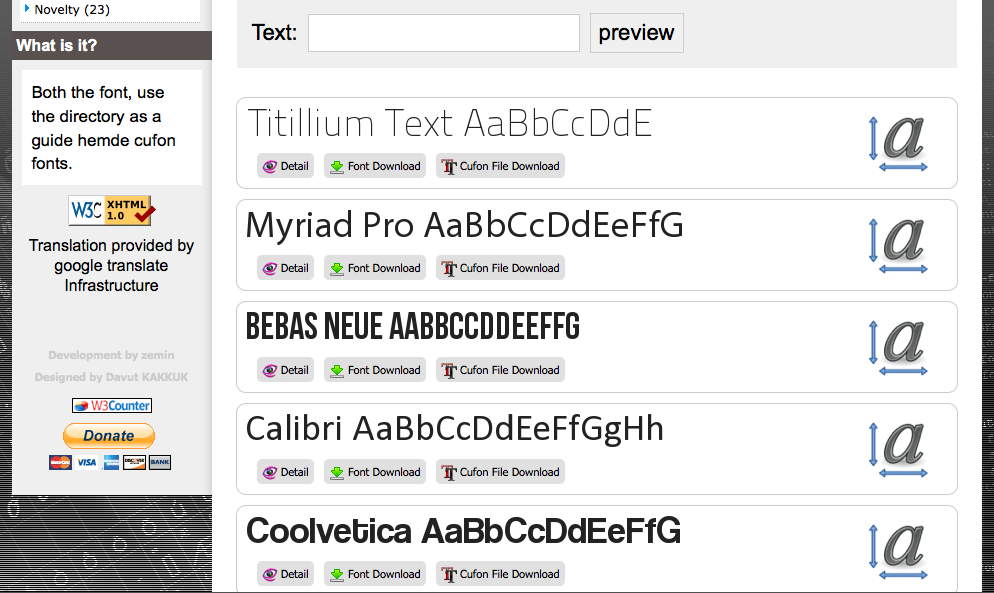
Task: Download the Coolvetica font
Action: tap(375, 574)
